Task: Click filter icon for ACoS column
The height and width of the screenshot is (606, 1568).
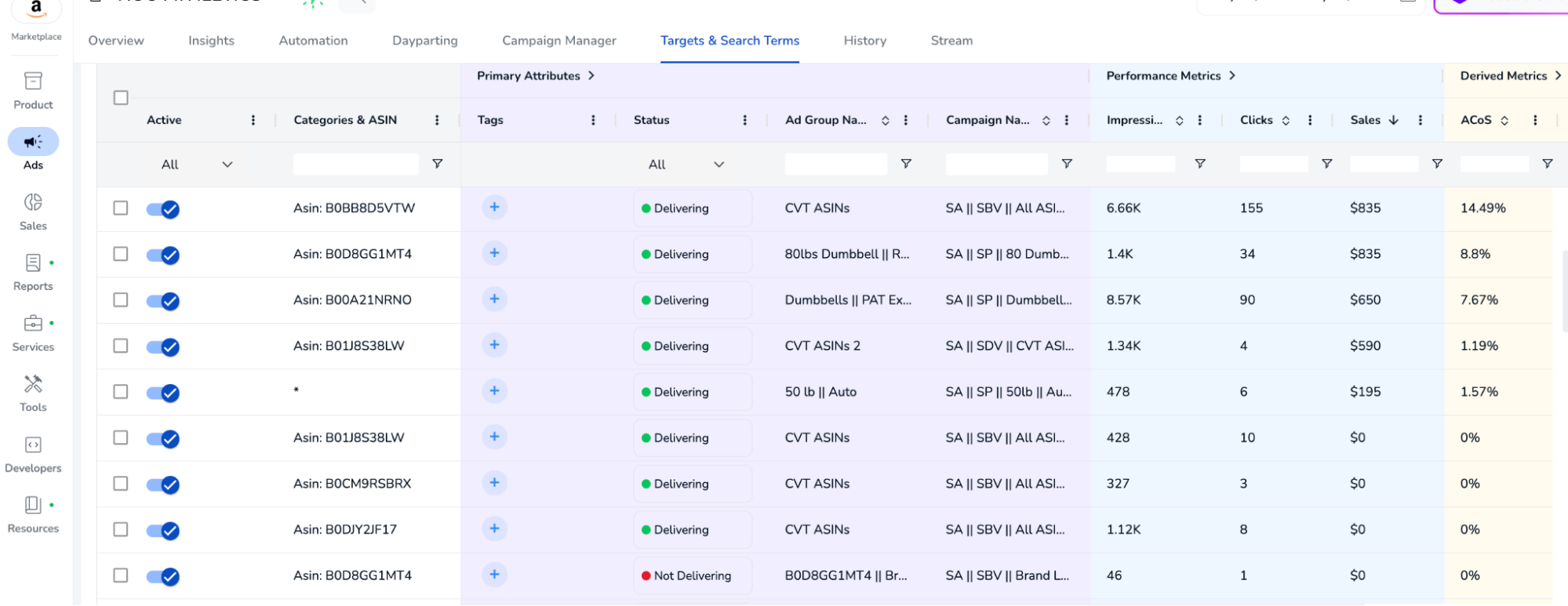Action: (x=1548, y=164)
